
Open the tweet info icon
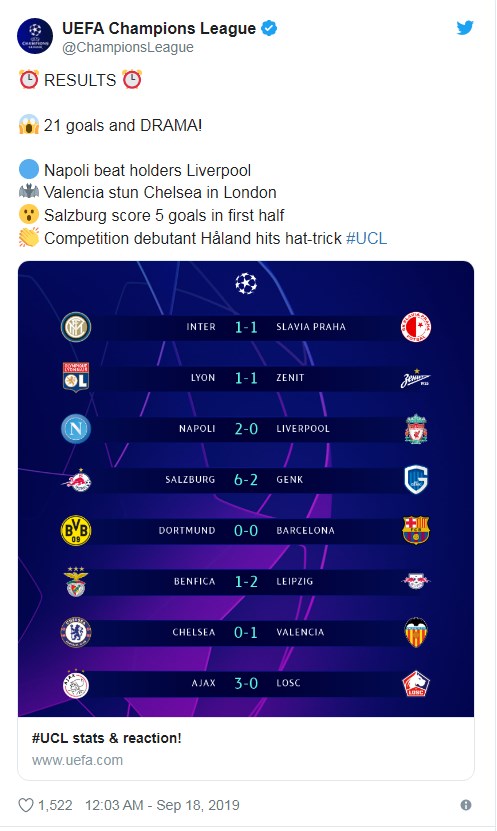466,805
